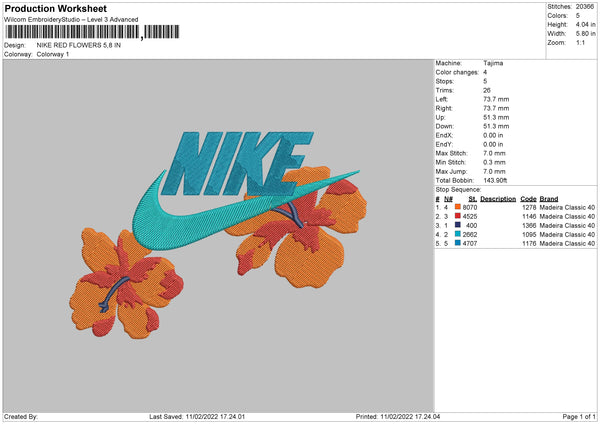The width and height of the screenshot is (600, 424).
Task: Click the 'Production Worksheet' title
Action: click(56, 8)
